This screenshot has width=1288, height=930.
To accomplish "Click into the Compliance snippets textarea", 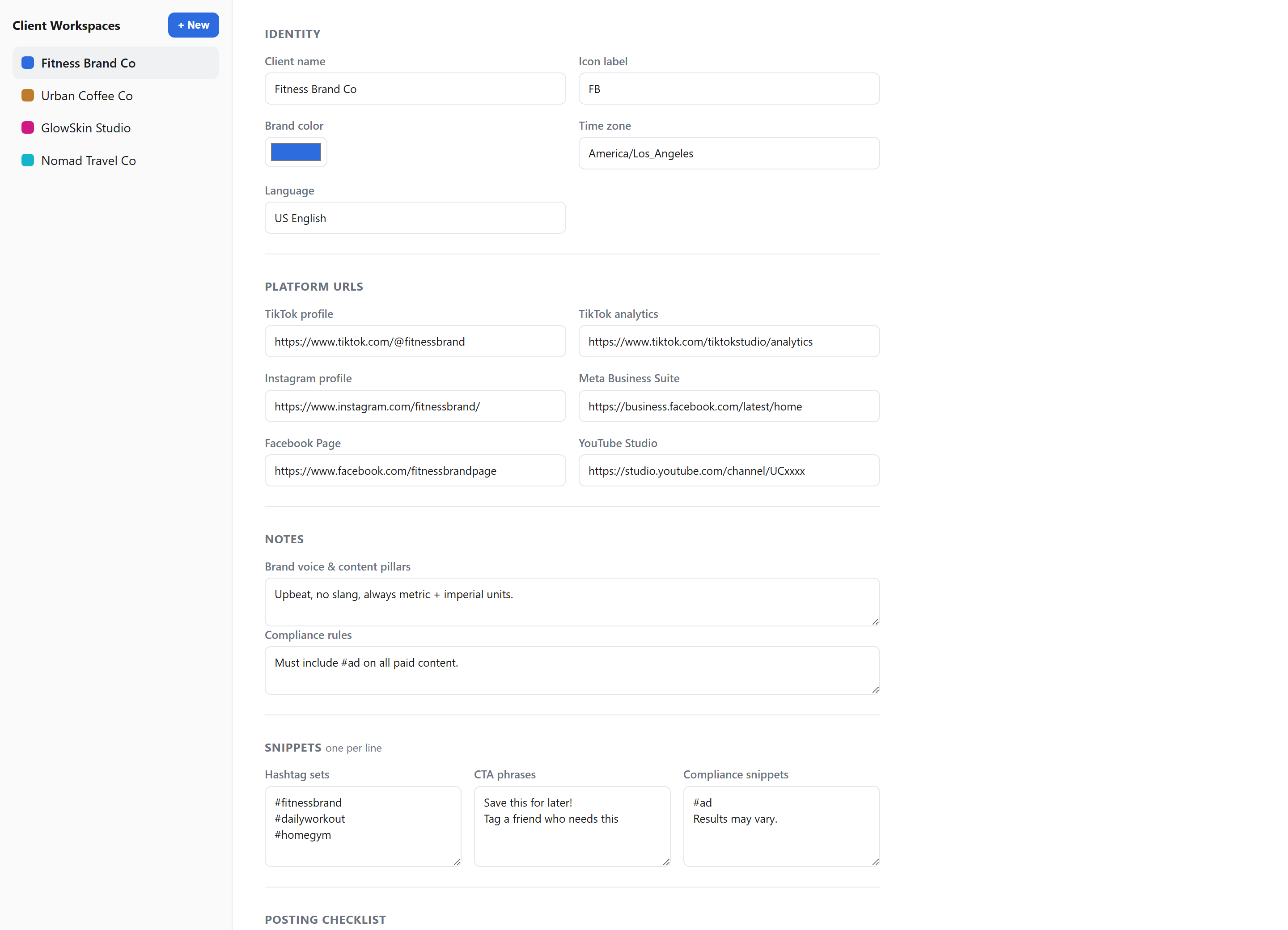I will (781, 827).
